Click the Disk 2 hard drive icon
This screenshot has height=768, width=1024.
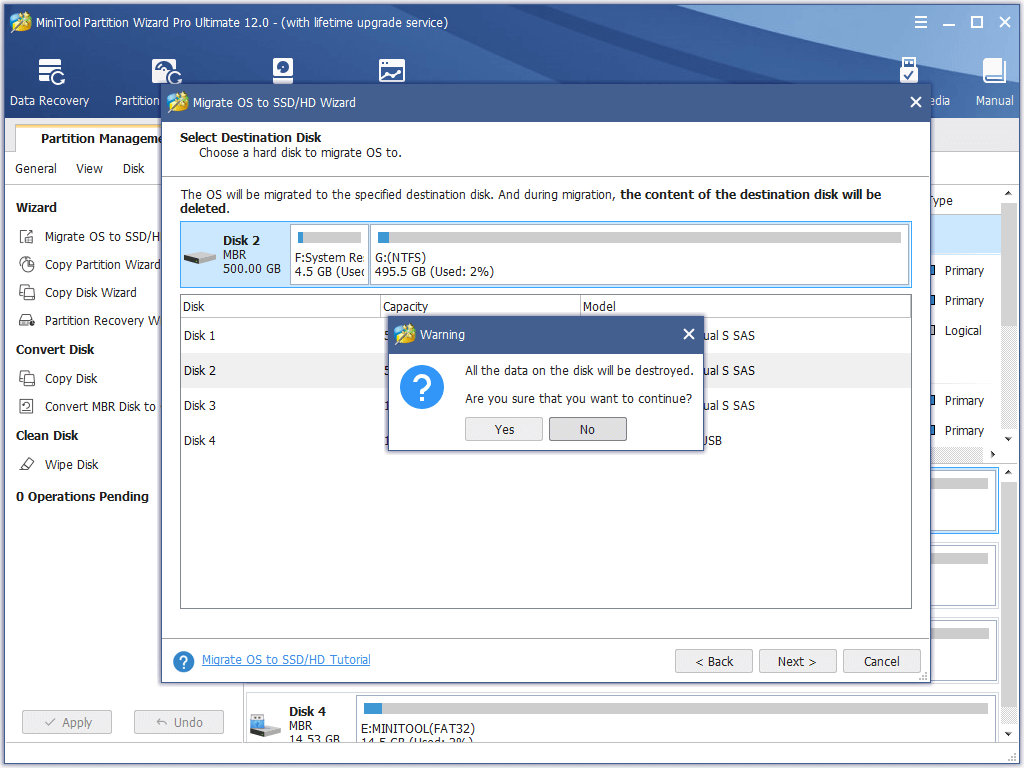200,258
